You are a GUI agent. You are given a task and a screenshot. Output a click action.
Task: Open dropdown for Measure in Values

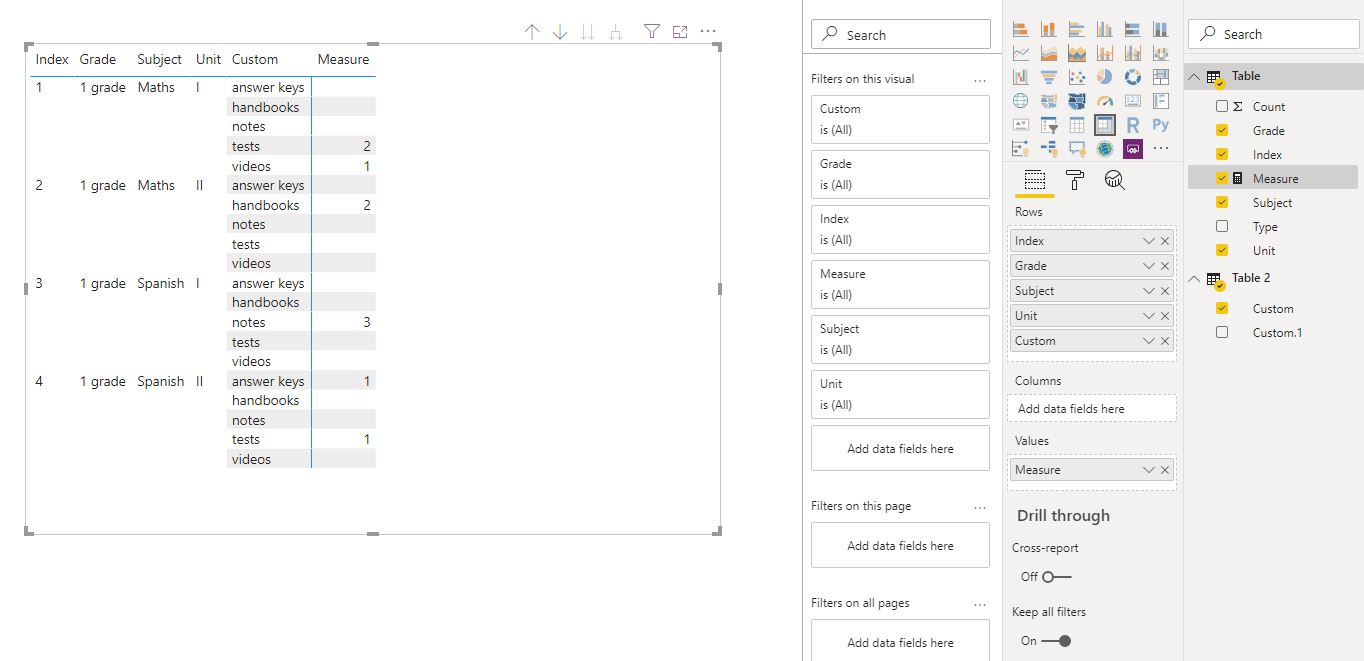point(1149,470)
